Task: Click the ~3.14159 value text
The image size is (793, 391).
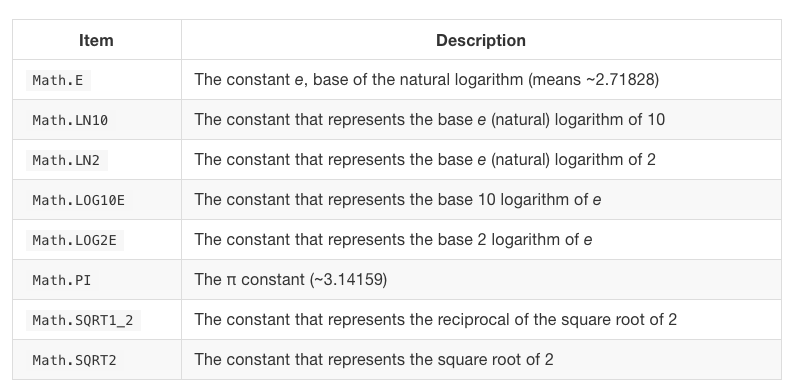Action: [x=349, y=279]
